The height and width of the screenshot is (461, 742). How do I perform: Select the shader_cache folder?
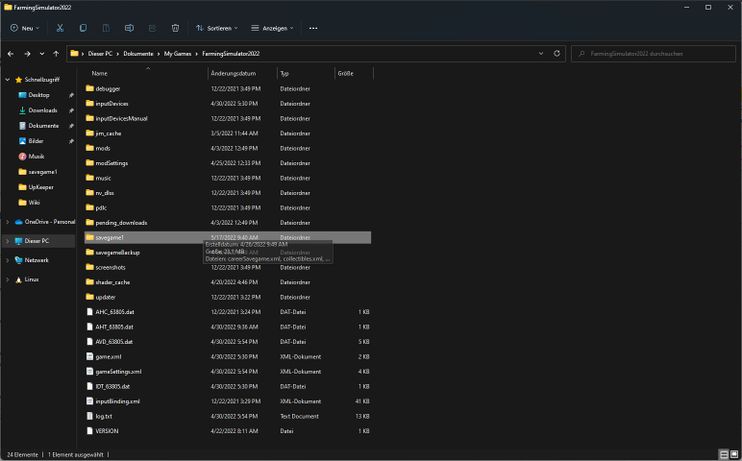click(x=113, y=283)
